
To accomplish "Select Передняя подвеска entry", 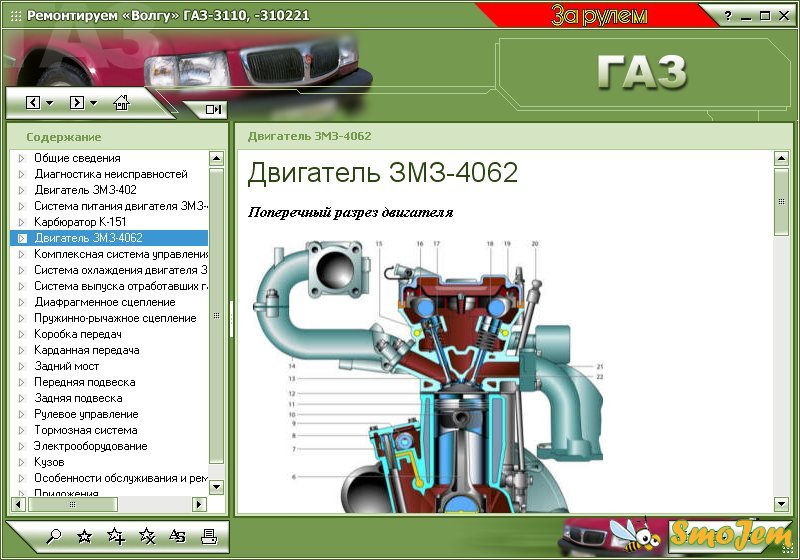I will [84, 383].
